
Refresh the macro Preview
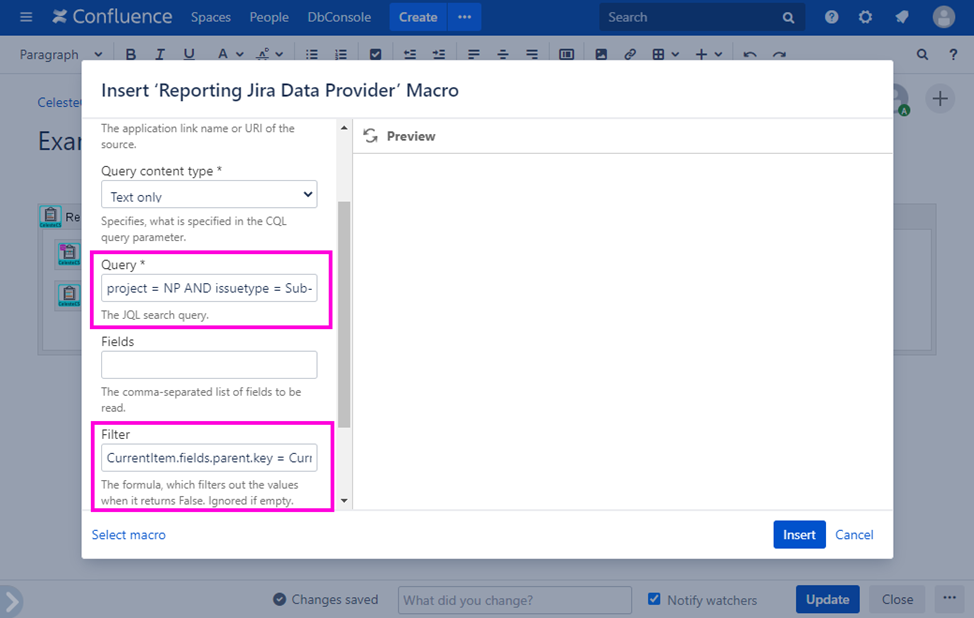click(371, 136)
